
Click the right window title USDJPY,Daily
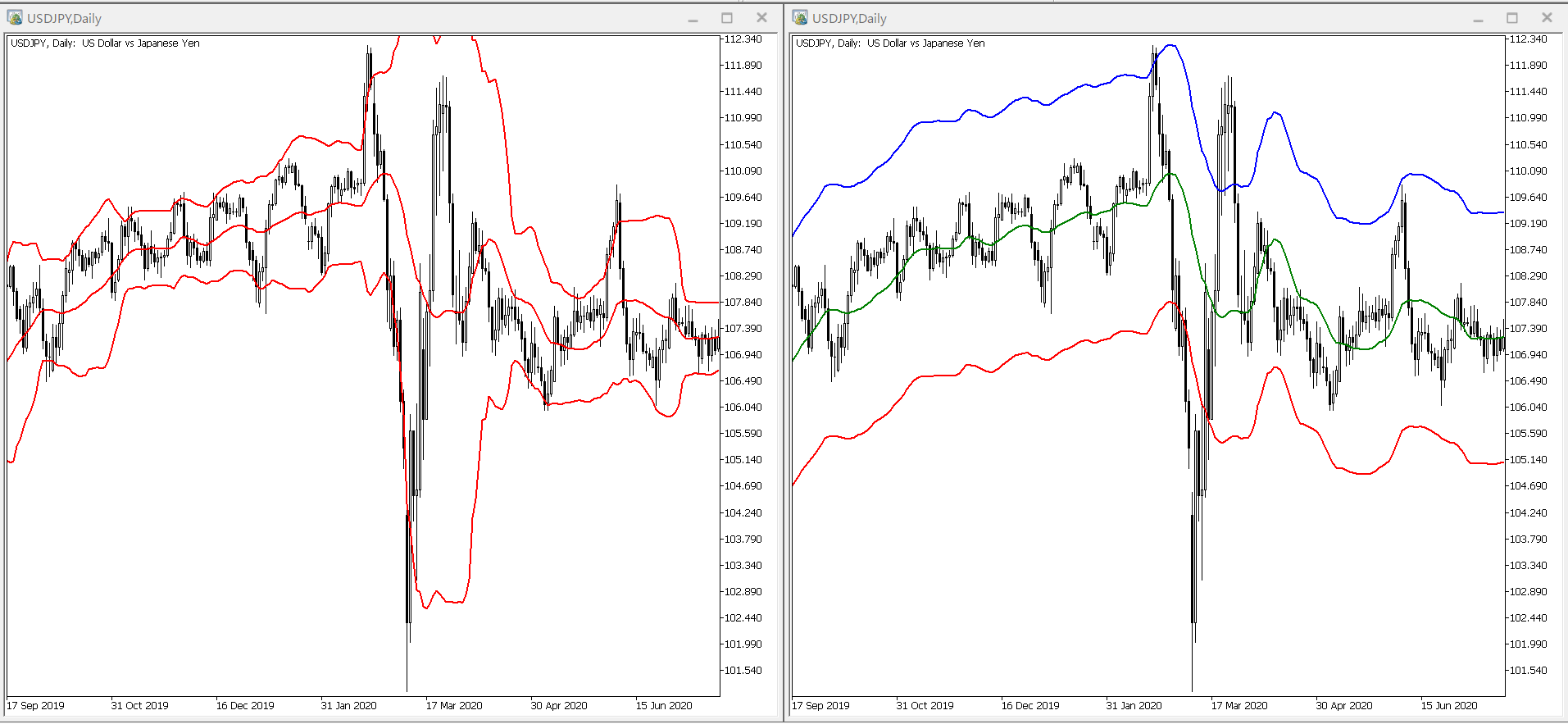pyautogui.click(x=849, y=18)
